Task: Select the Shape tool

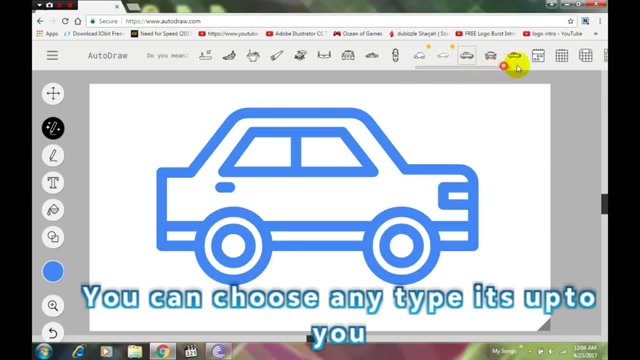Action: pyautogui.click(x=53, y=237)
